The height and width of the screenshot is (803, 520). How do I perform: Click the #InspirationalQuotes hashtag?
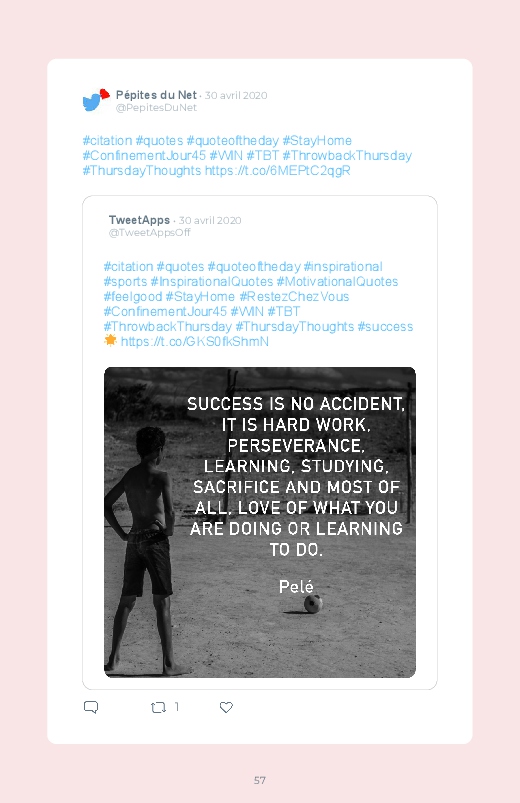click(212, 282)
